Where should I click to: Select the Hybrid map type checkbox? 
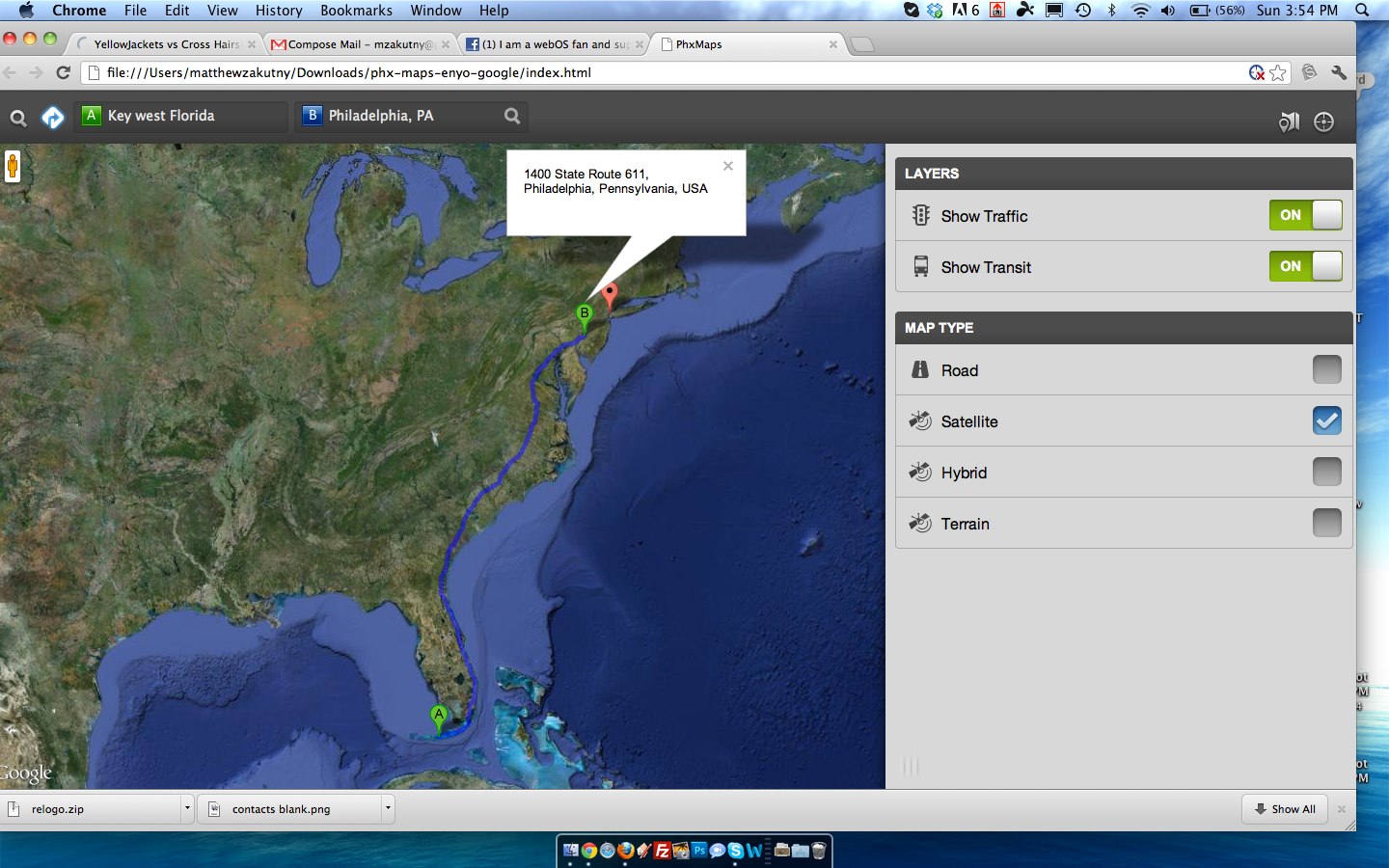(1326, 472)
